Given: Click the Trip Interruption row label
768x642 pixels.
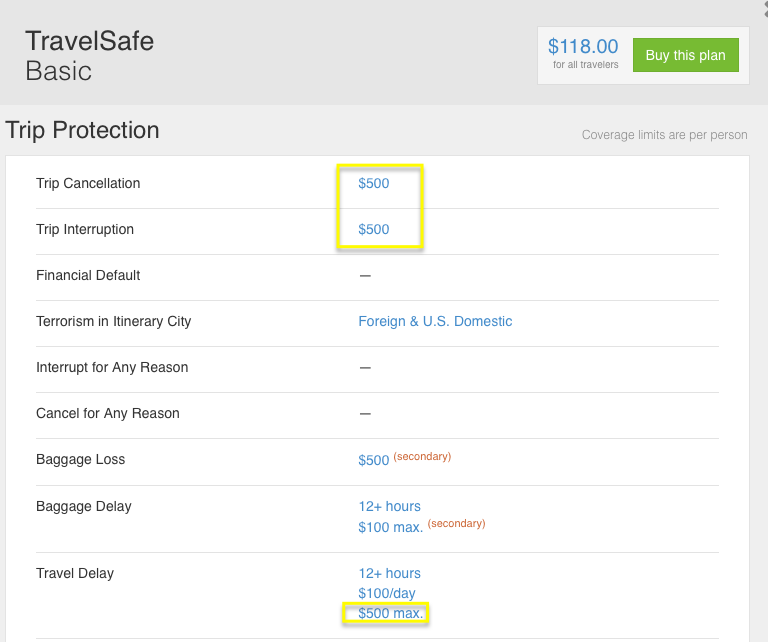Looking at the screenshot, I should click(x=85, y=229).
